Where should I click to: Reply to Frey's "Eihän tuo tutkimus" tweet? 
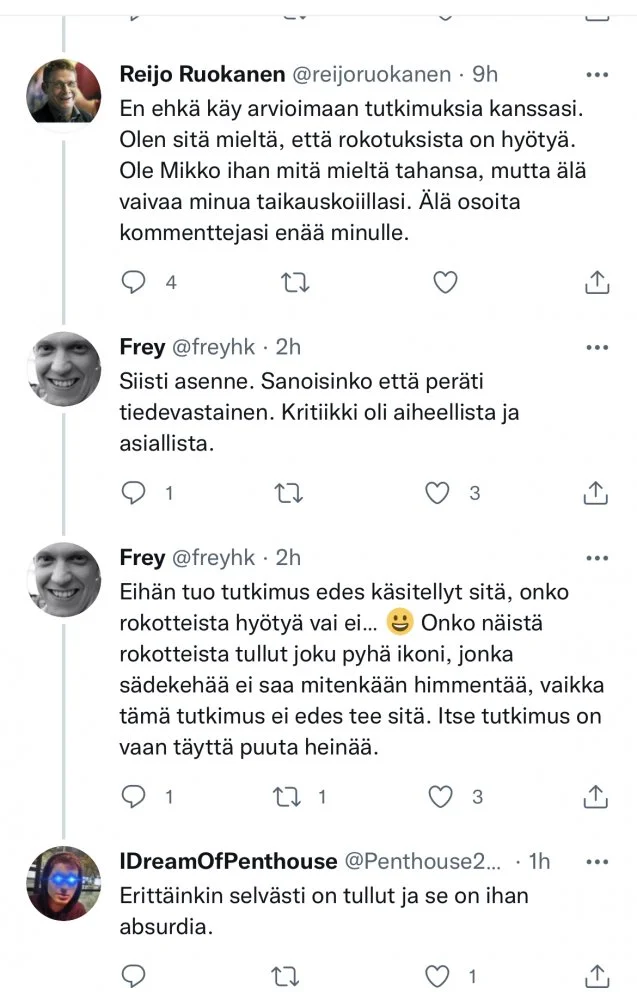134,796
